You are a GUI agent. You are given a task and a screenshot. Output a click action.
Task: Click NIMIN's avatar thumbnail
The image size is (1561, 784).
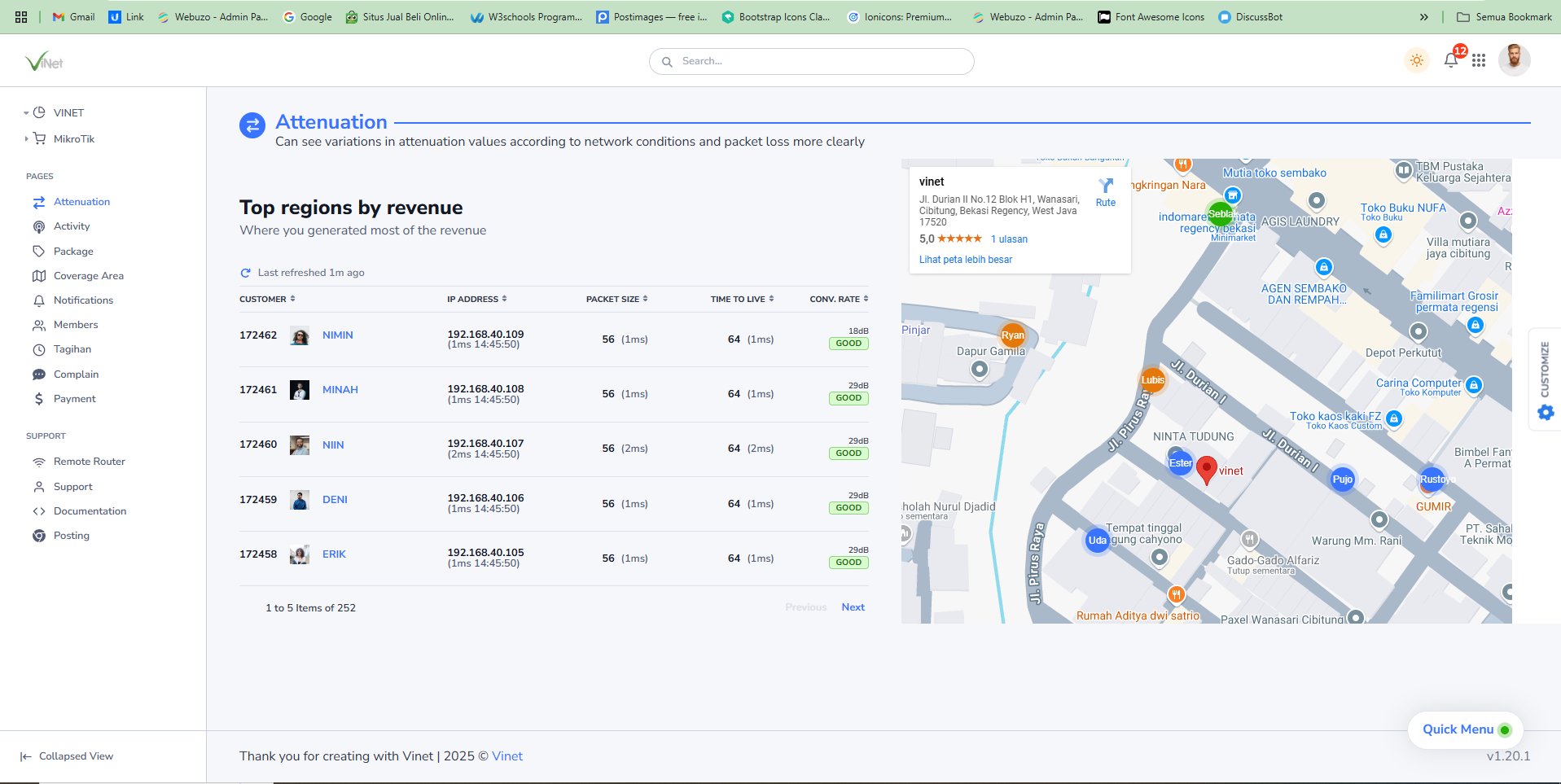(x=300, y=335)
